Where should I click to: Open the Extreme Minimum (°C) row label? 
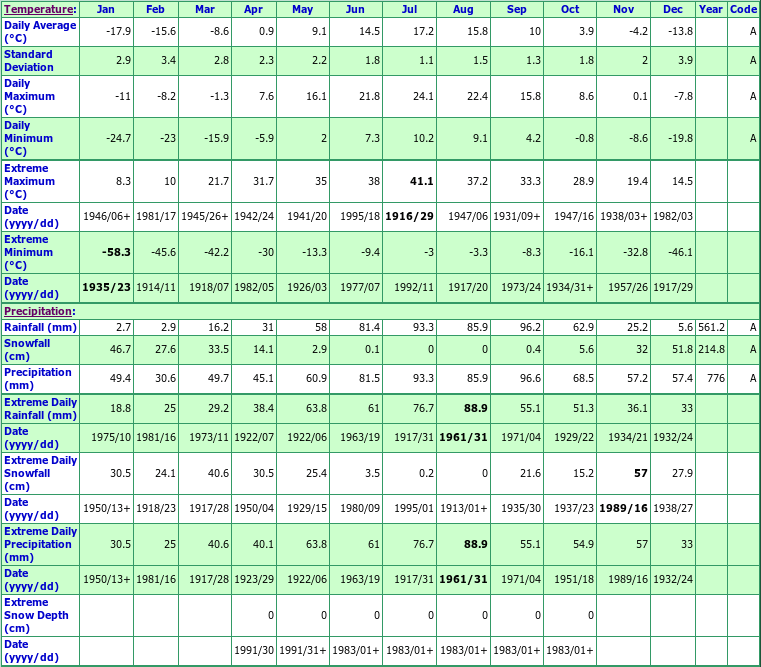[x=29, y=252]
